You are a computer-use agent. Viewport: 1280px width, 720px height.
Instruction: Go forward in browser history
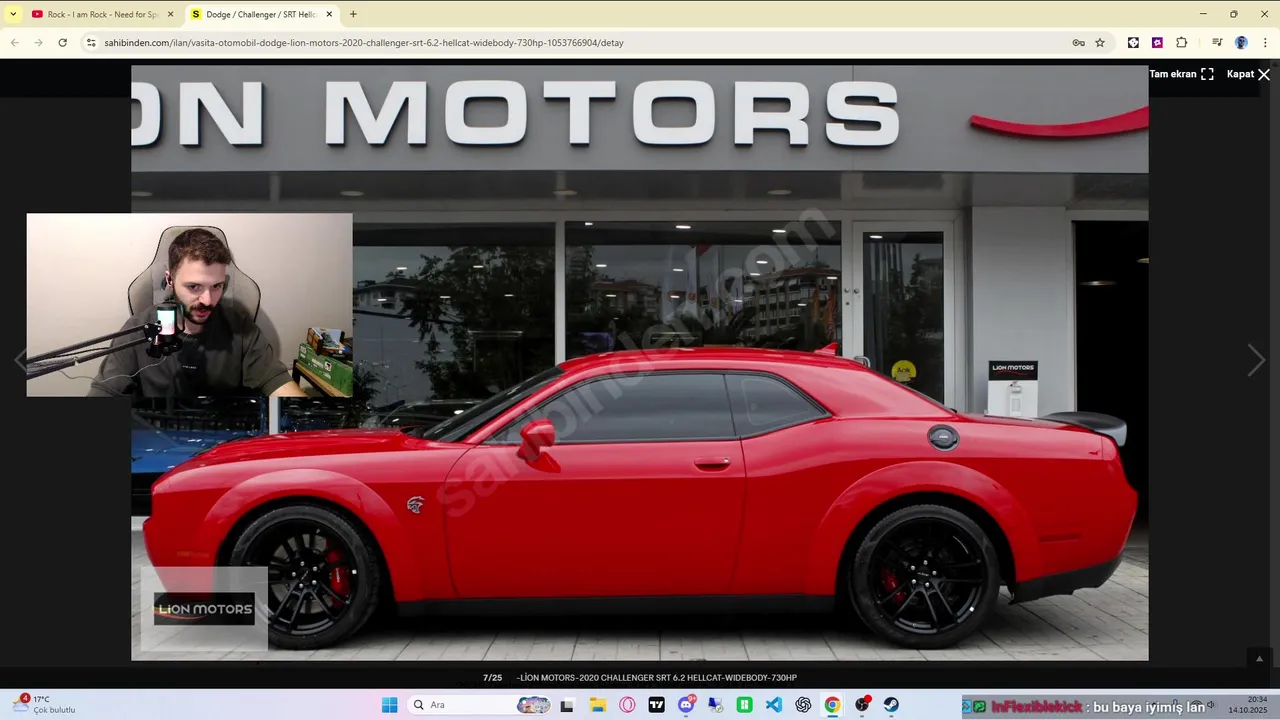click(x=38, y=43)
